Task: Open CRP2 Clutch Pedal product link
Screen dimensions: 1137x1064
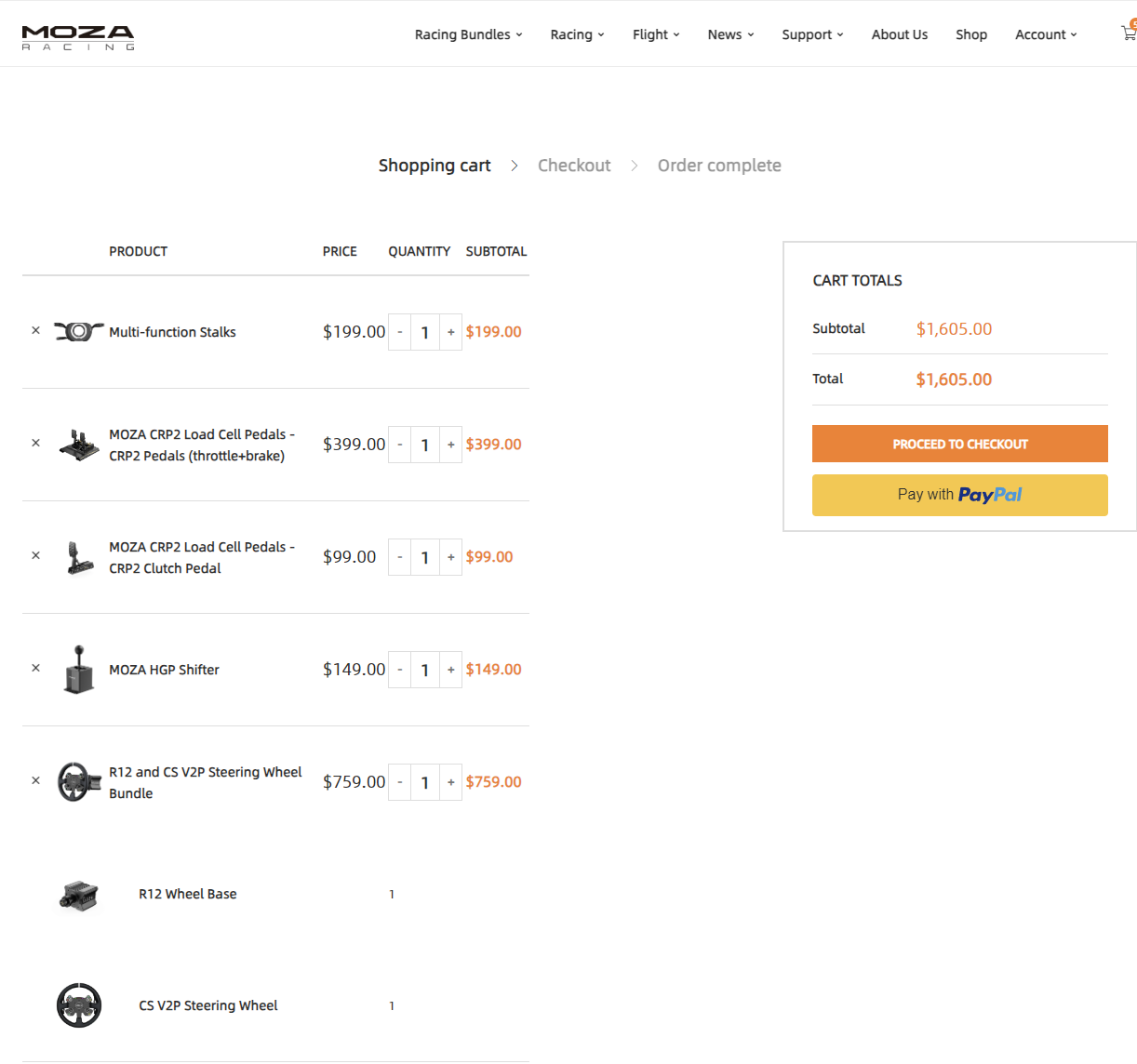Action: point(202,557)
